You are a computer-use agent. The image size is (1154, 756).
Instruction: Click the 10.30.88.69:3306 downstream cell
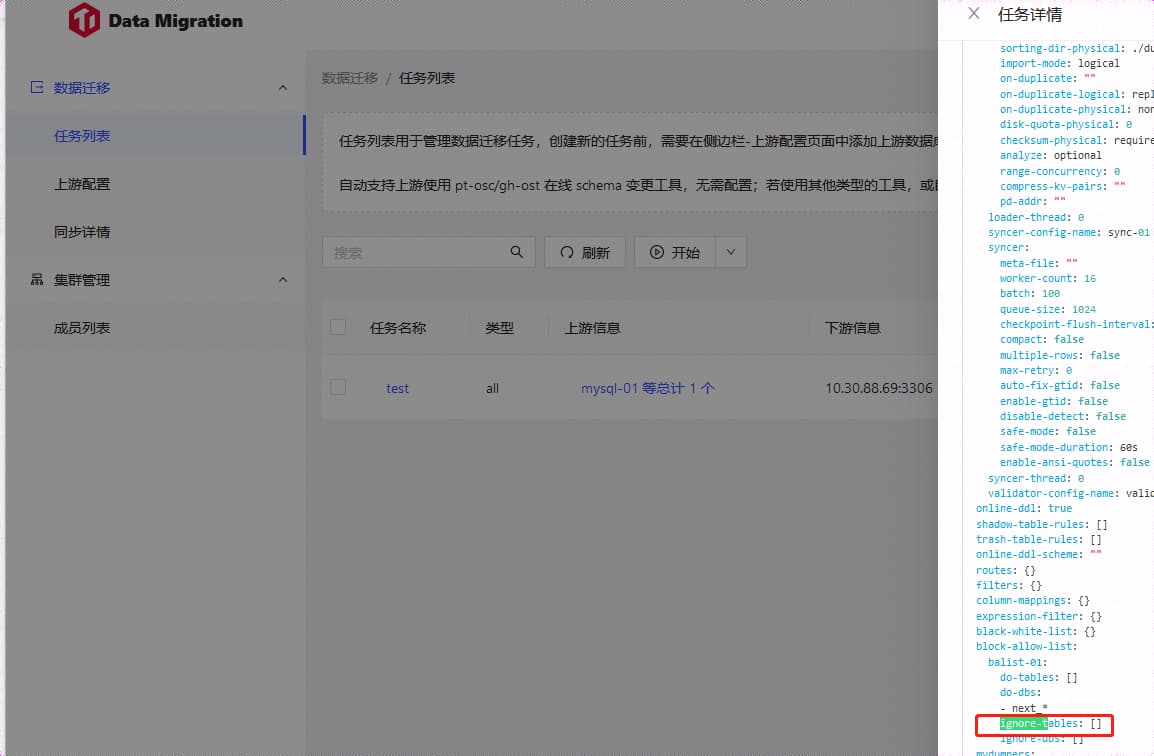pyautogui.click(x=879, y=388)
